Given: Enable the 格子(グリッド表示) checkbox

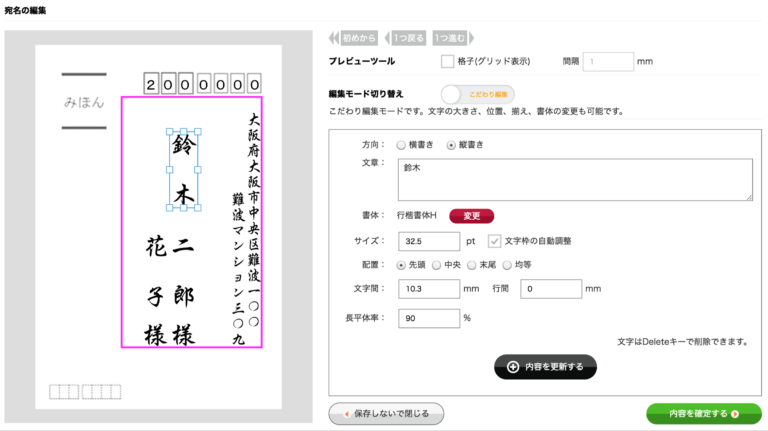Looking at the screenshot, I should (448, 62).
